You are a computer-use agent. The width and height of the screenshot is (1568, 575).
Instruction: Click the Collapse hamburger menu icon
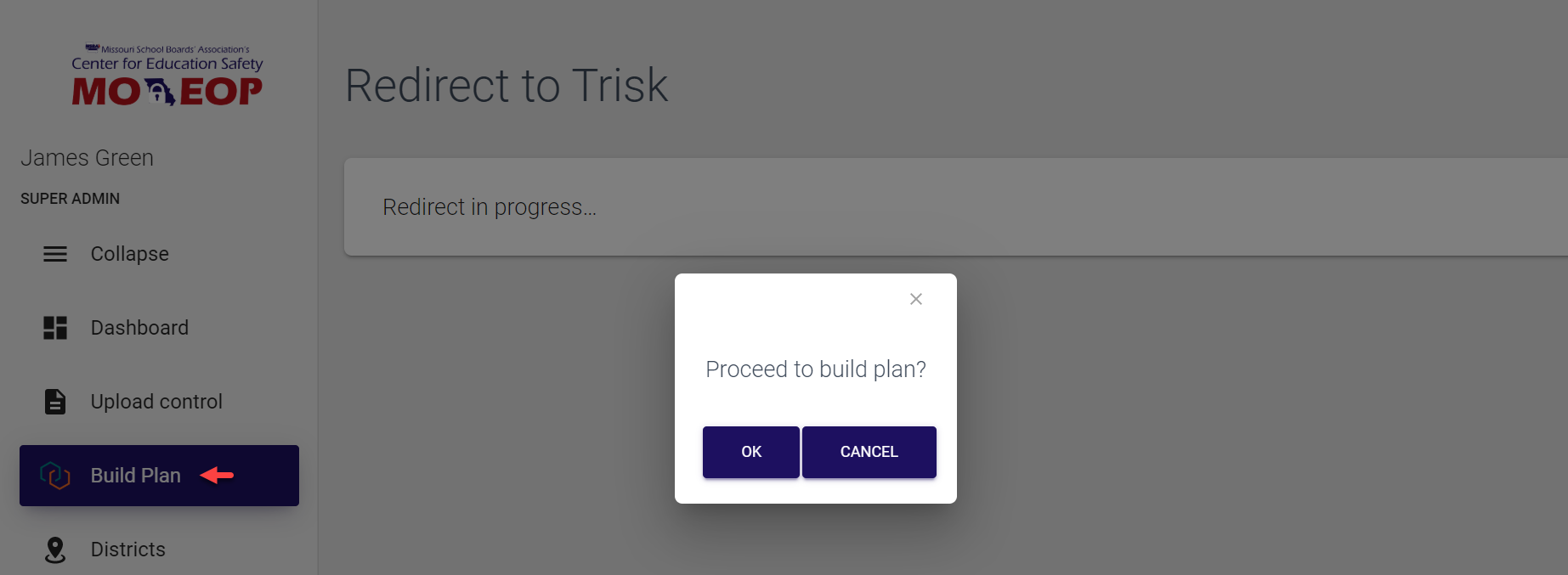coord(55,254)
